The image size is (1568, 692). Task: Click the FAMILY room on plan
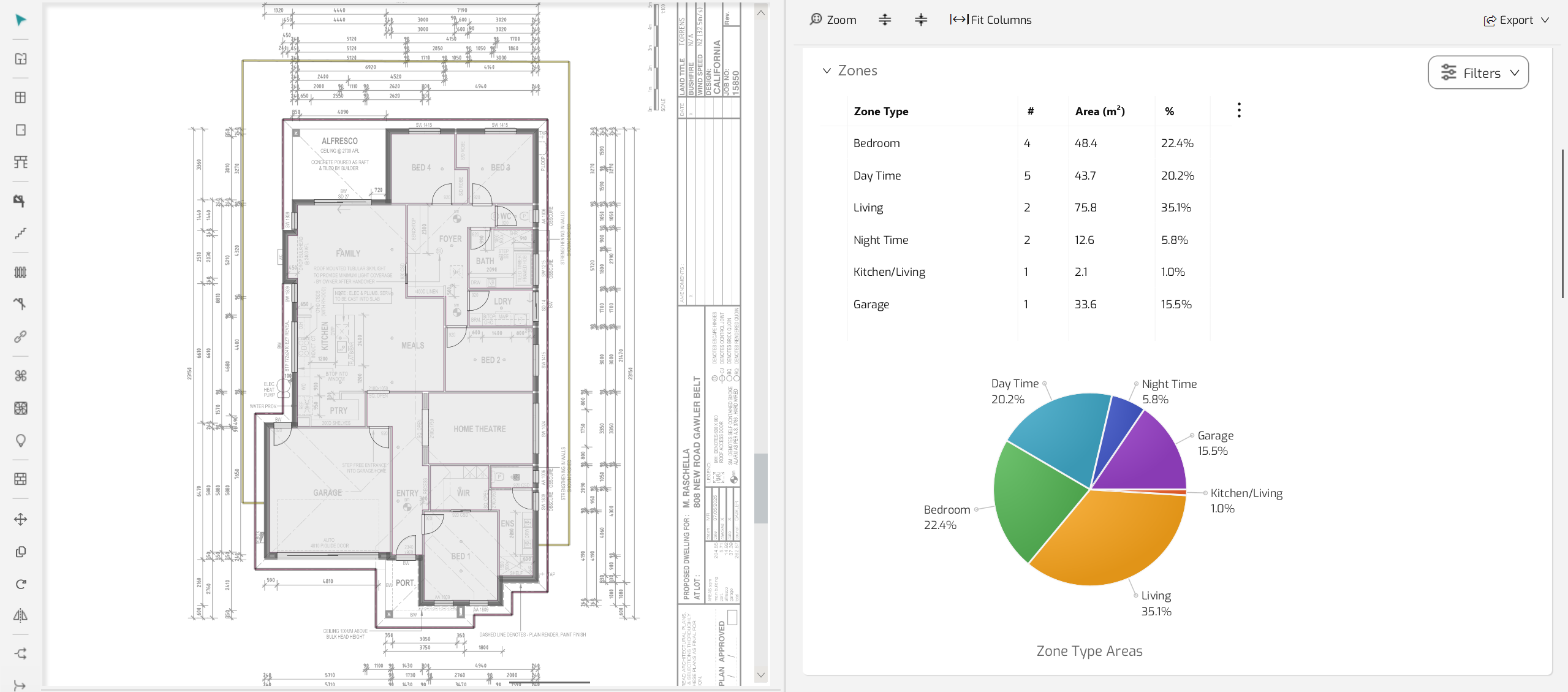[x=348, y=253]
